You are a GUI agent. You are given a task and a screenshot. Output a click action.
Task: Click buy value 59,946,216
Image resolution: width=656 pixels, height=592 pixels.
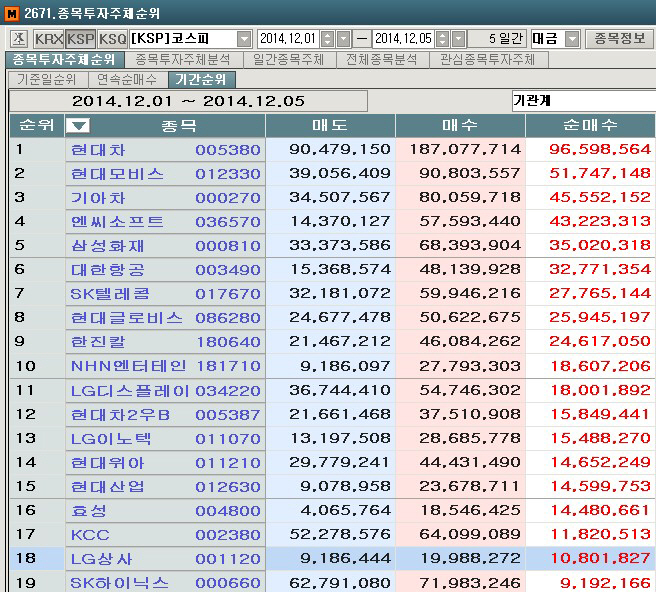tap(470, 293)
